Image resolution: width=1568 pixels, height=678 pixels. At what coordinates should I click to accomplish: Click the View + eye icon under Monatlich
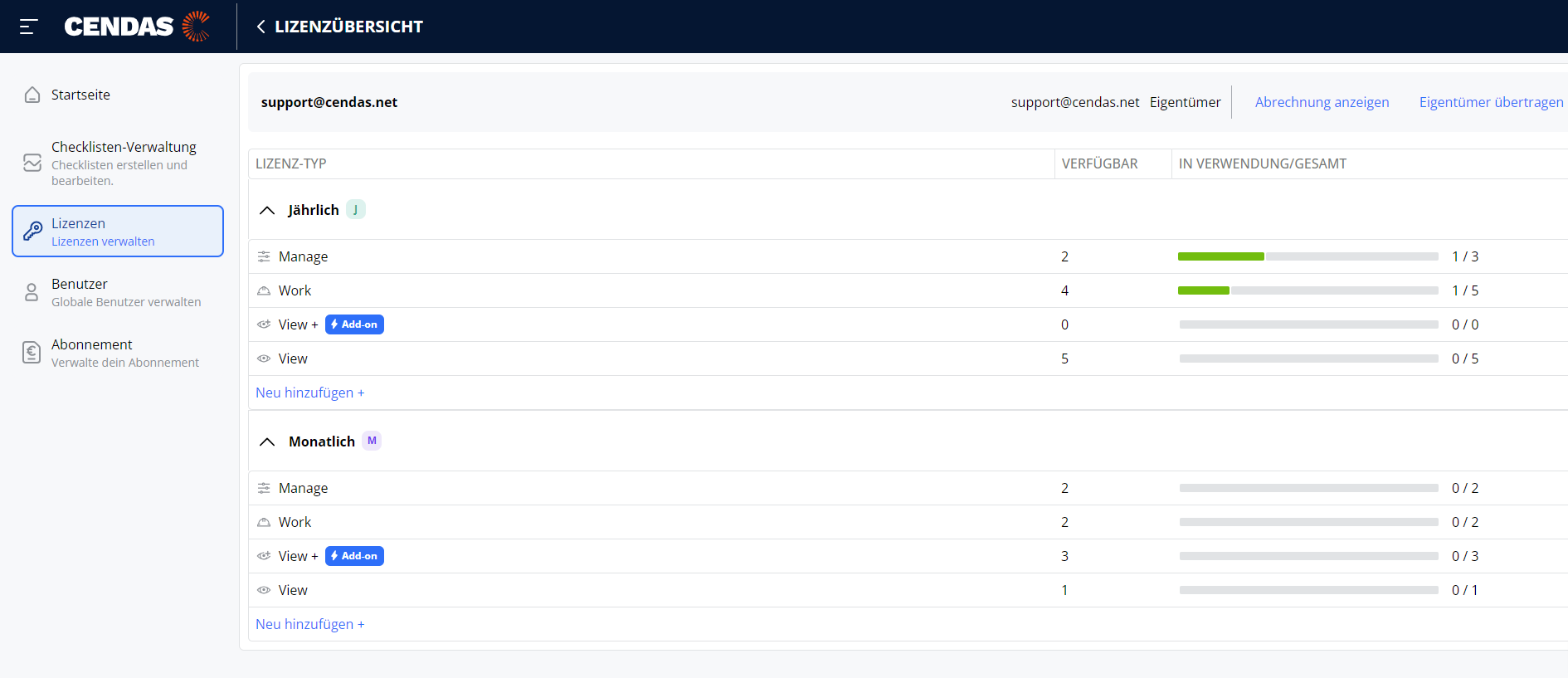click(264, 556)
